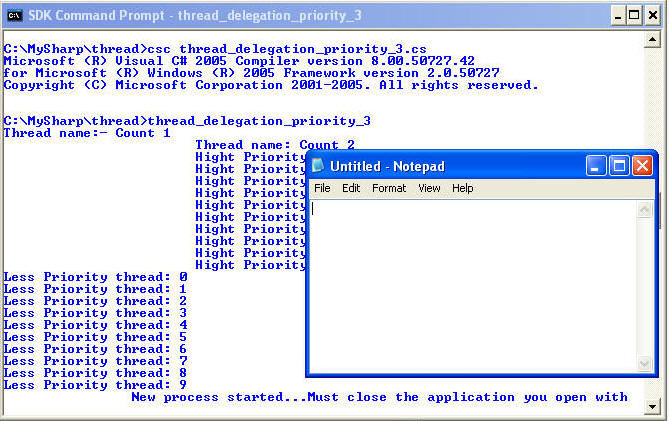Click Notepad's vertical scrollbar up arrow
This screenshot has width=669, height=421.
(645, 208)
